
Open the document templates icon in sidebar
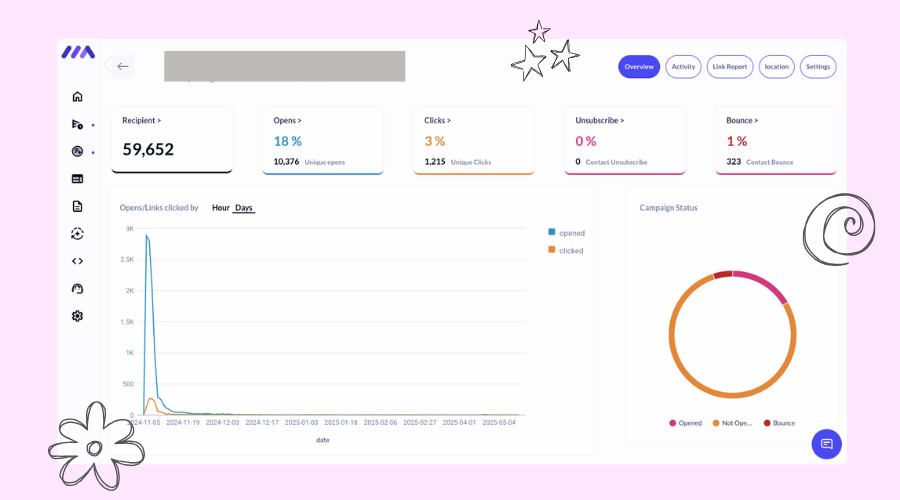coord(77,206)
